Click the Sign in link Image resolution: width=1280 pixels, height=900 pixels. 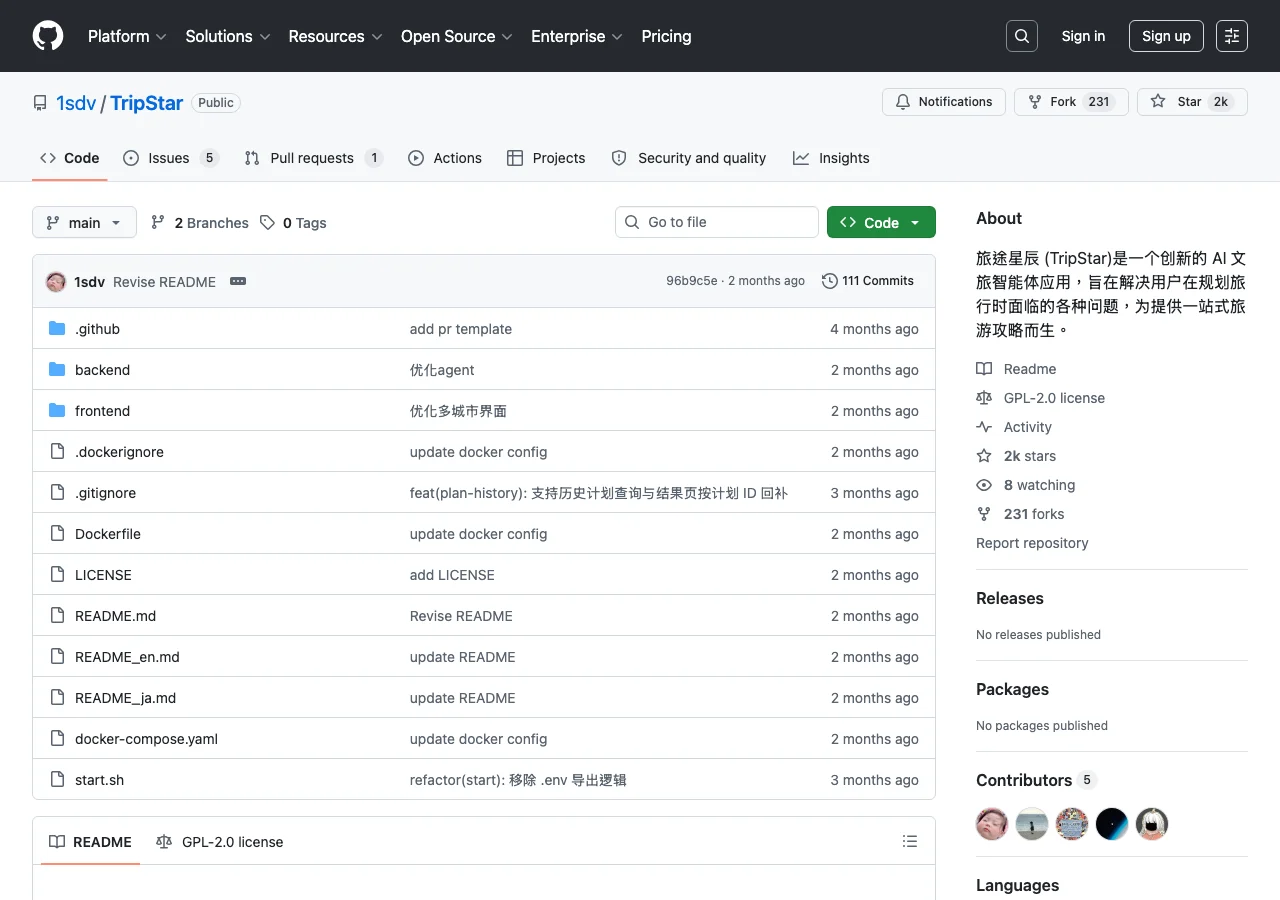point(1083,36)
